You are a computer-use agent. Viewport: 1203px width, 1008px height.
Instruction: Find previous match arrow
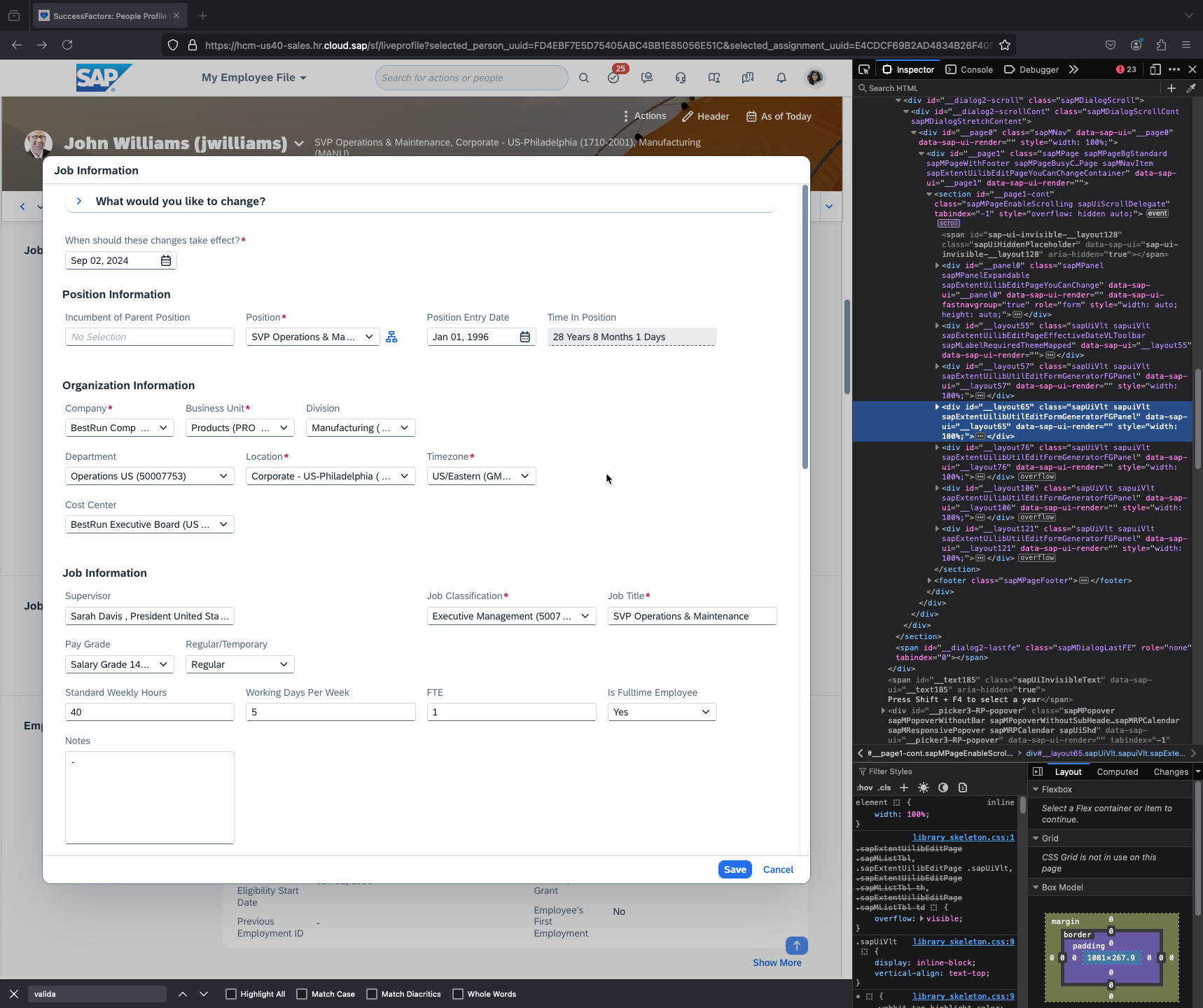coord(183,994)
